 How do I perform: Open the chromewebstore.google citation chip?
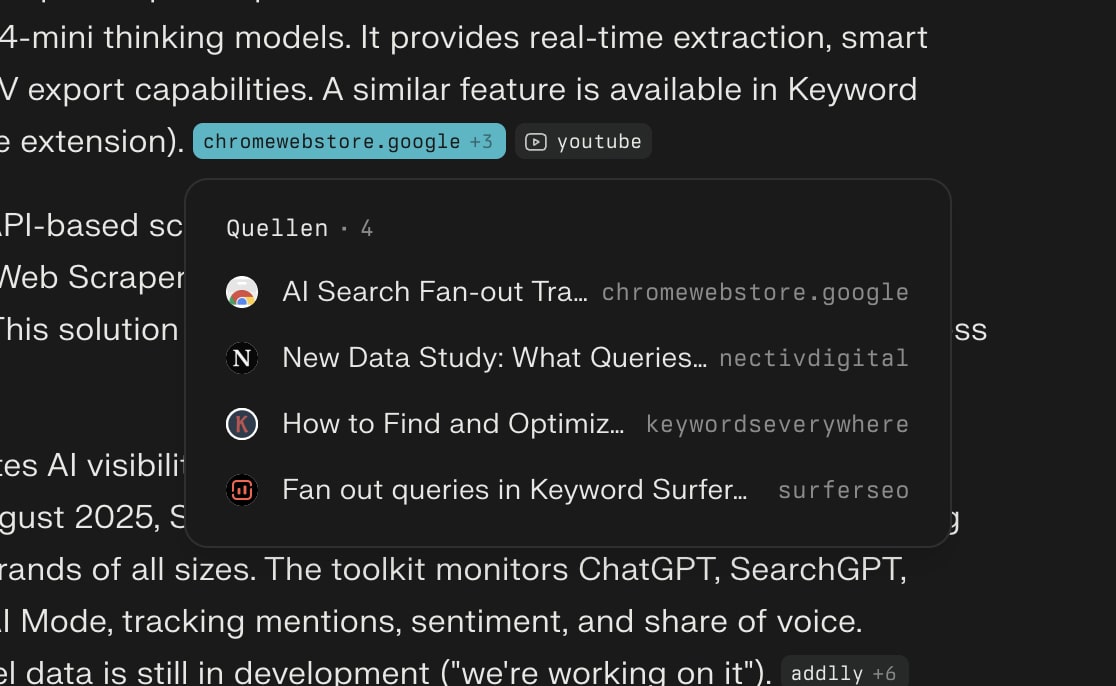click(x=332, y=142)
